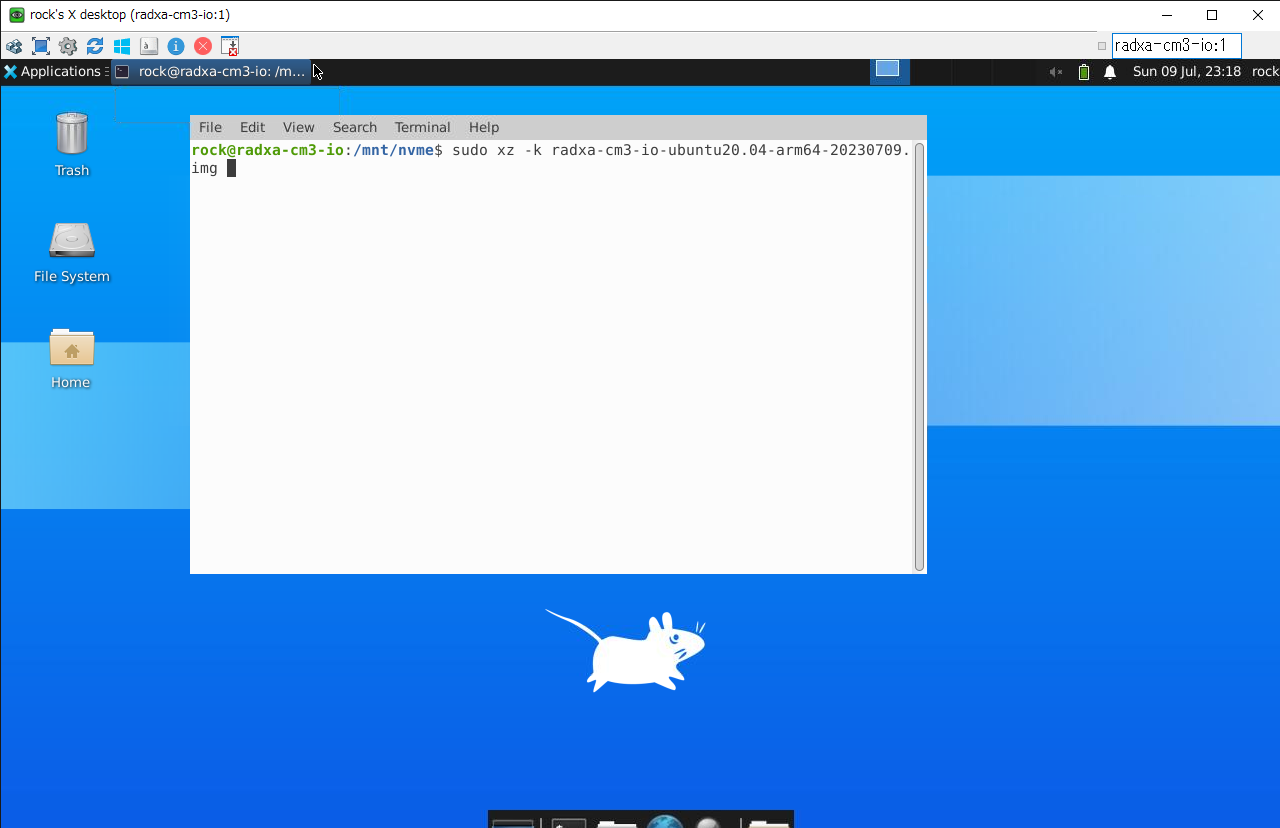
Task: Select the rock@radxa-cm3-io terminal taskbar button
Action: (211, 72)
